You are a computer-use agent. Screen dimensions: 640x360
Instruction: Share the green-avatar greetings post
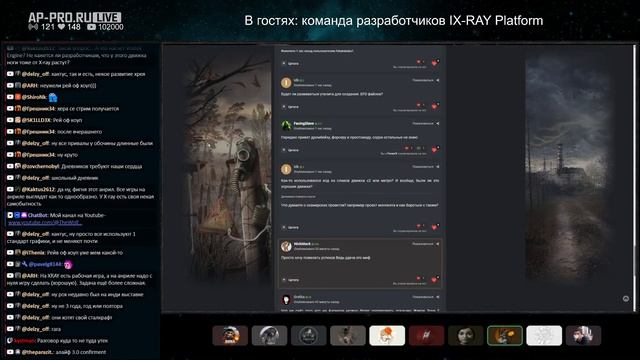pyautogui.click(x=438, y=123)
